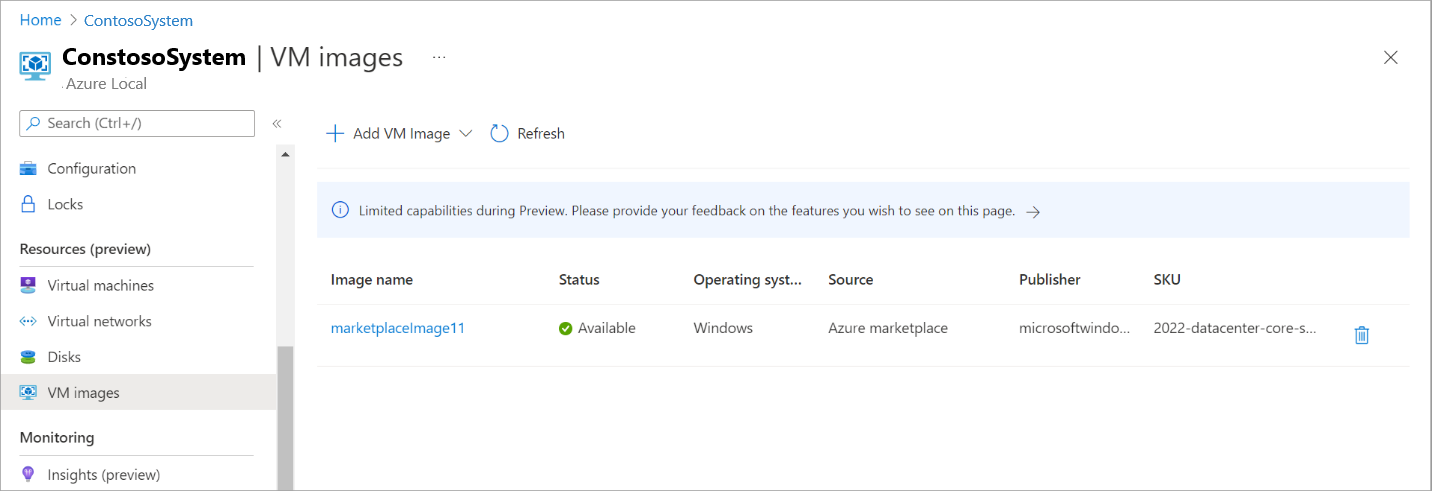Click the delete trash icon for marketplaceImage11
1432x491 pixels.
pyautogui.click(x=1361, y=335)
